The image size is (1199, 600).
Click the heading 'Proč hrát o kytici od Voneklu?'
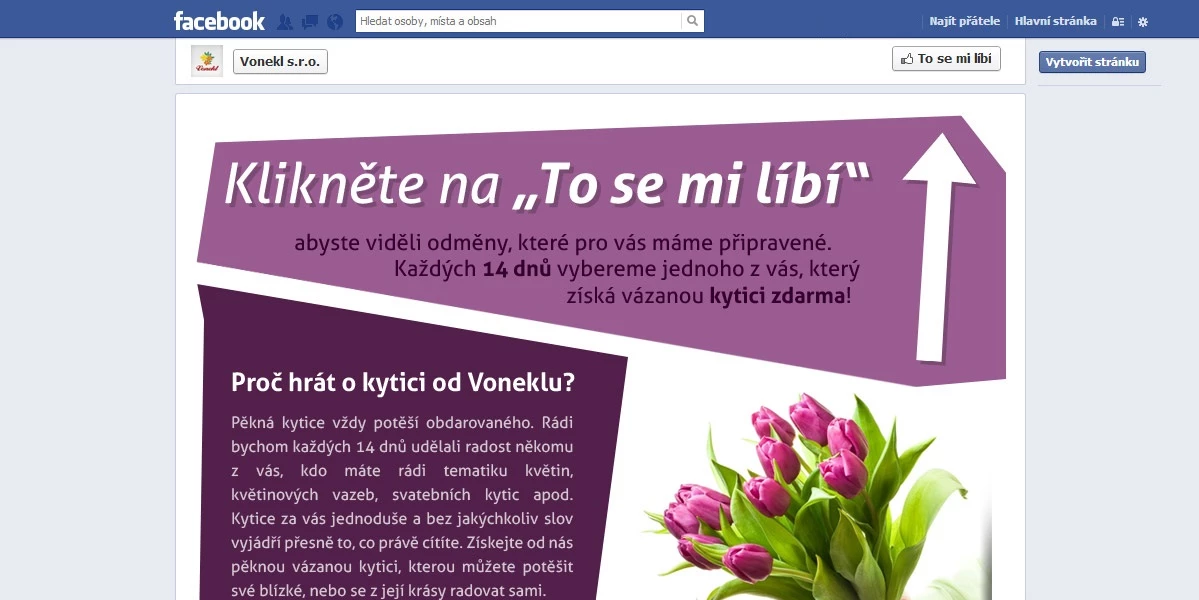click(402, 382)
